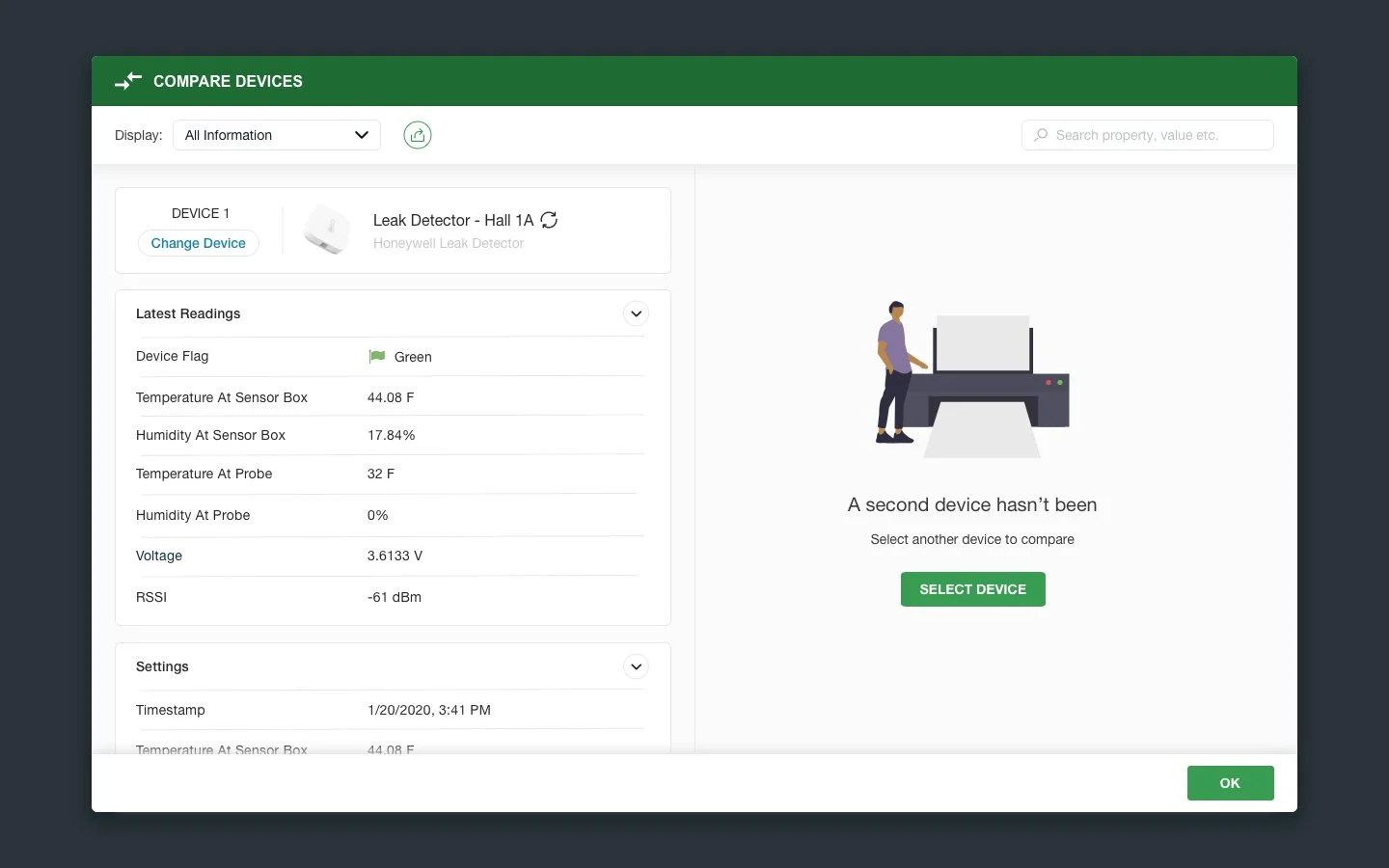Screen dimensions: 1389x868
Task: Click the COMPARE DEVICES title
Action: pyautogui.click(x=228, y=81)
